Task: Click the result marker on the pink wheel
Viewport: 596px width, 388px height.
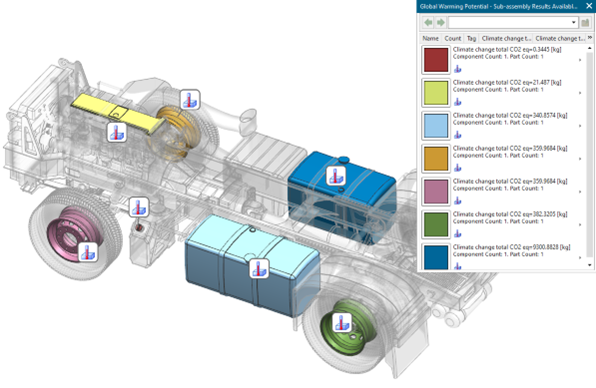Action: coord(88,252)
